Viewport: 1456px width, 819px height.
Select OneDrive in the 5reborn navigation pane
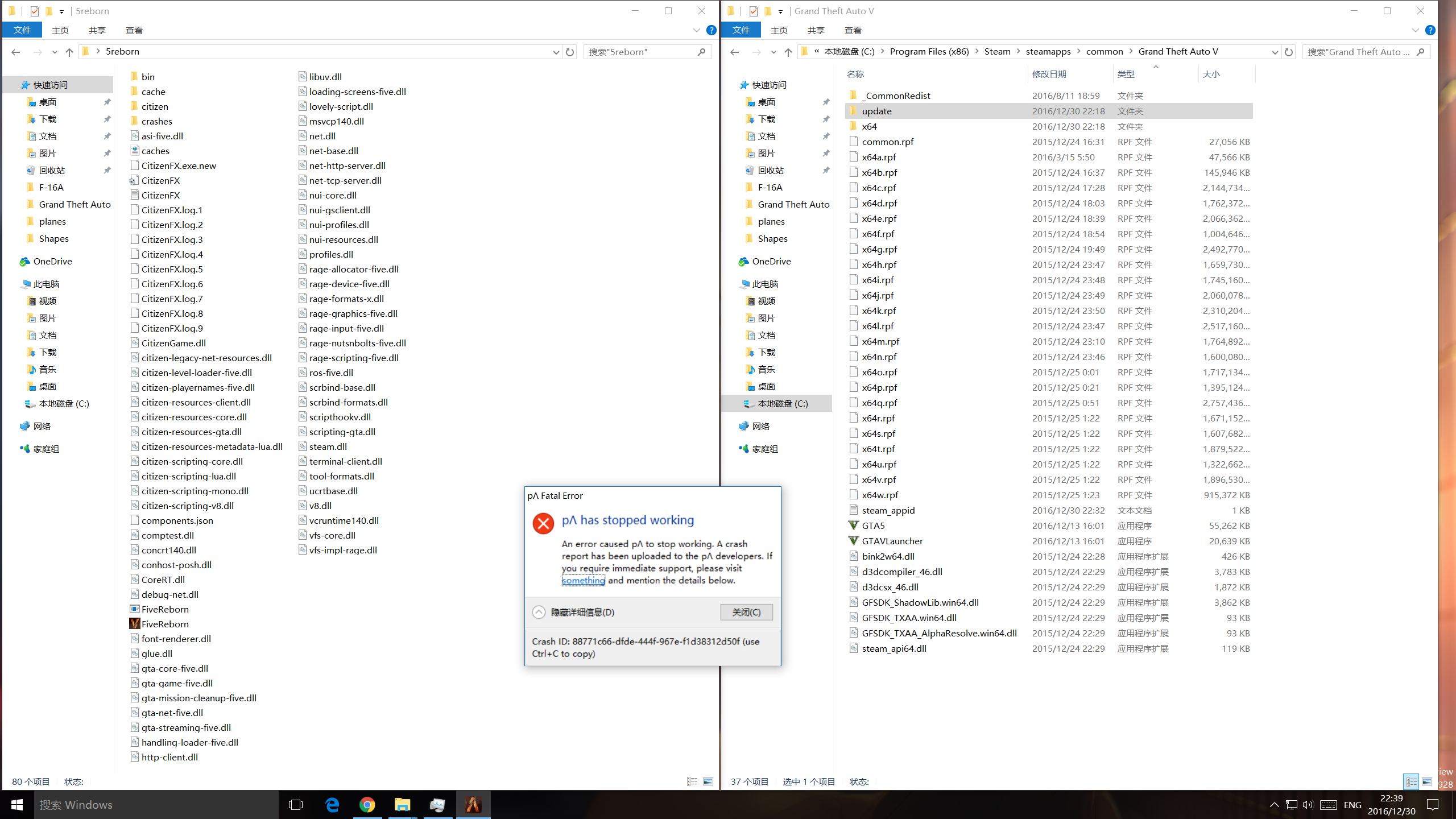tap(52, 261)
